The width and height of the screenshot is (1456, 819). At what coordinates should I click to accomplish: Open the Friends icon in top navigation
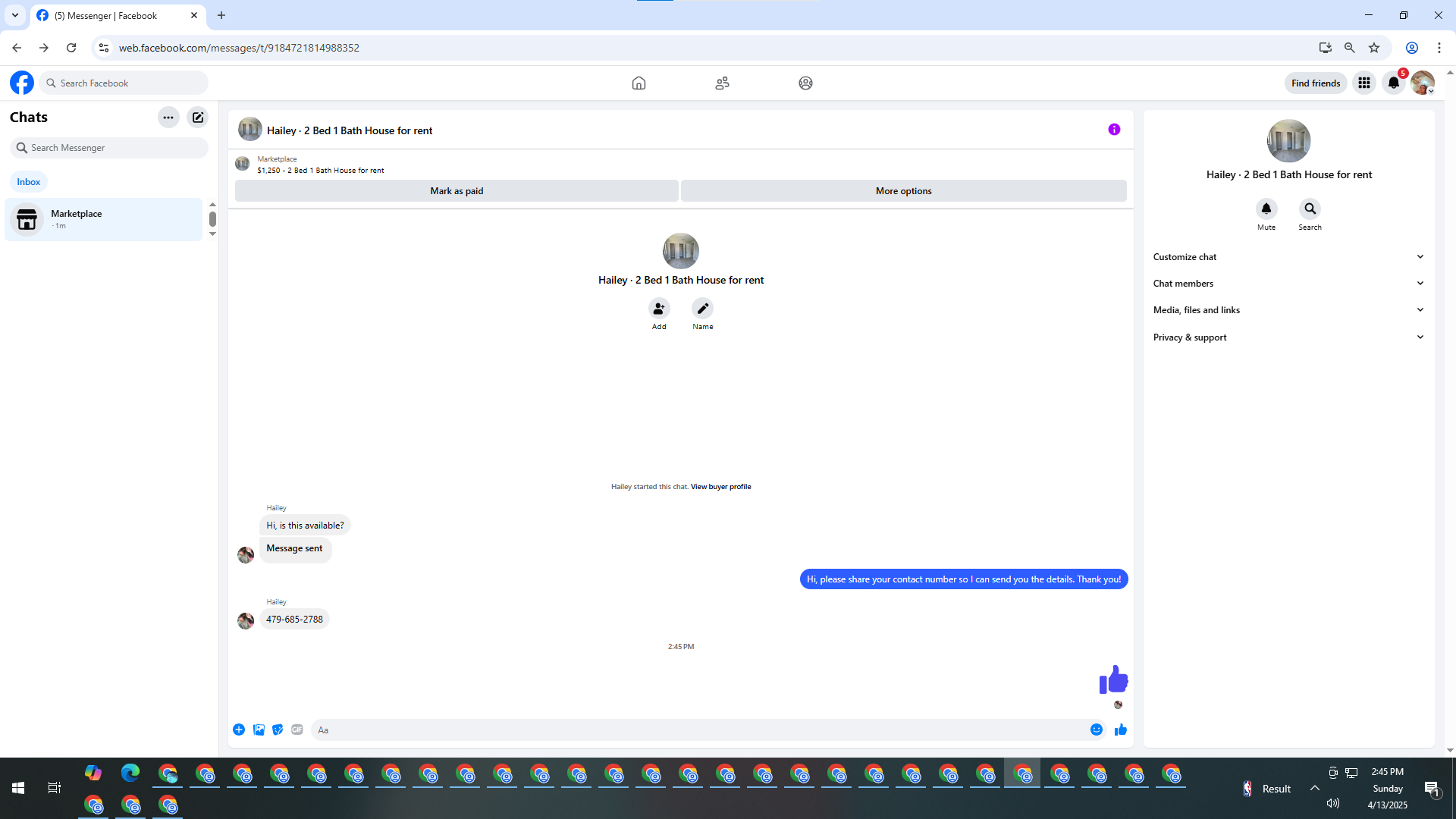[722, 83]
